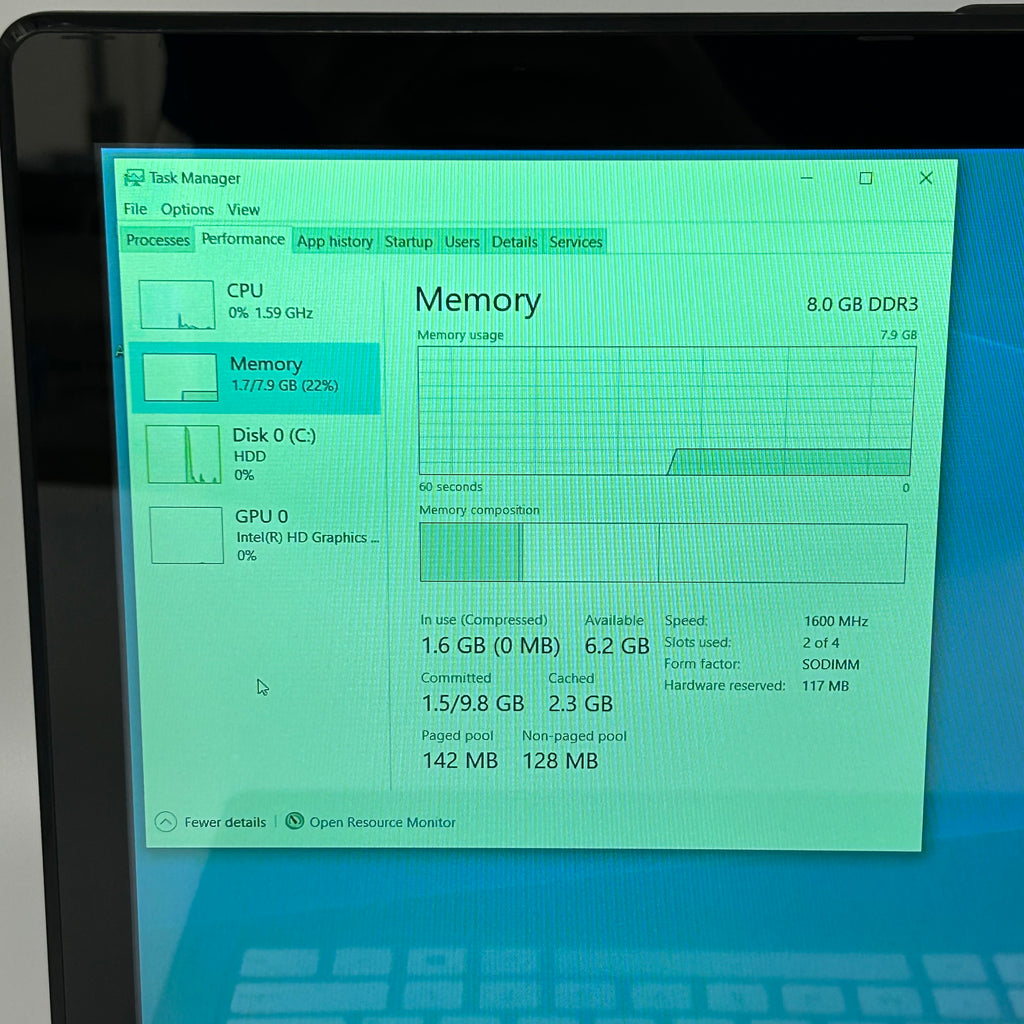Switch to the Details tab
Viewport: 1024px width, 1024px height.
click(x=514, y=242)
